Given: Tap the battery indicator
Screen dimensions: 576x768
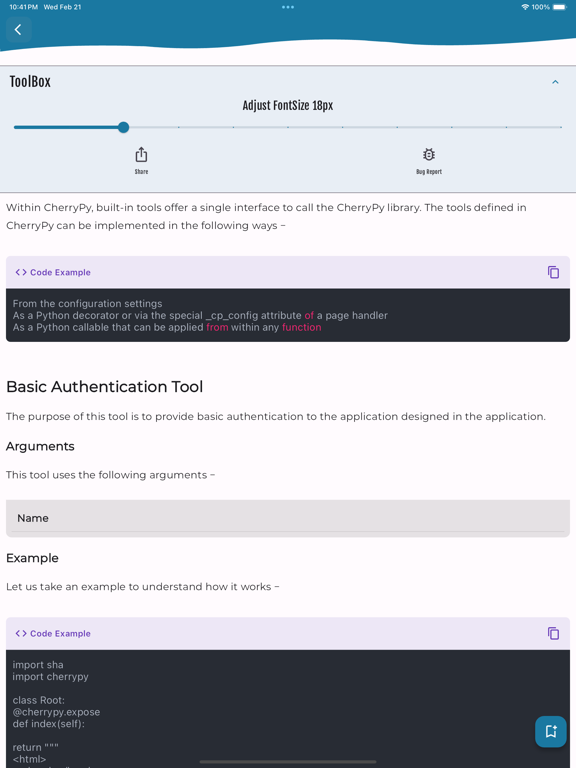Looking at the screenshot, I should tap(559, 7).
